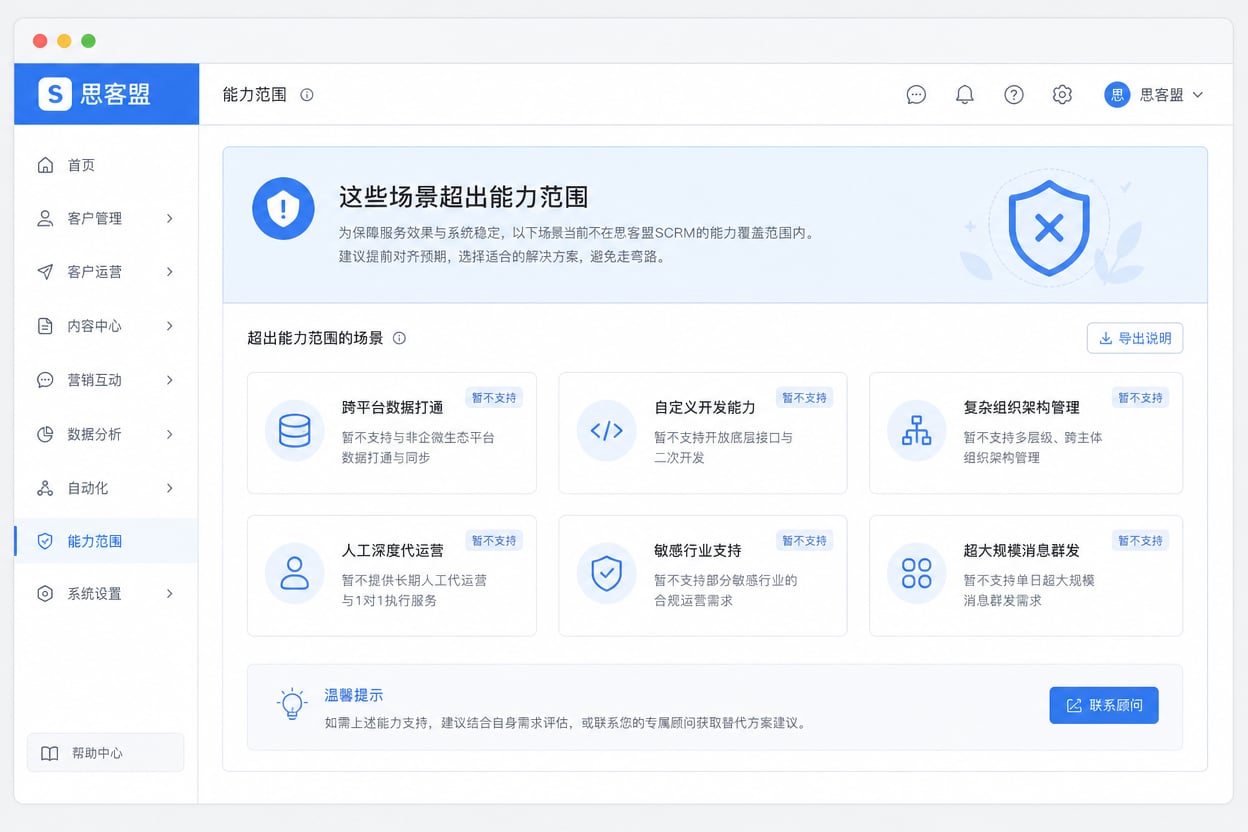Click the 这些场景超出能力范围 heading
Image resolution: width=1248 pixels, height=832 pixels.
pos(463,197)
